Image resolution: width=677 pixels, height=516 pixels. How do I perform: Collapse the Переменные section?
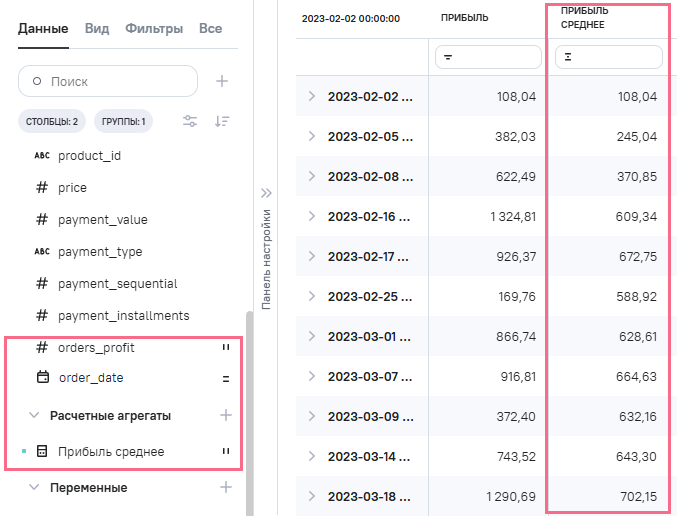(x=34, y=488)
